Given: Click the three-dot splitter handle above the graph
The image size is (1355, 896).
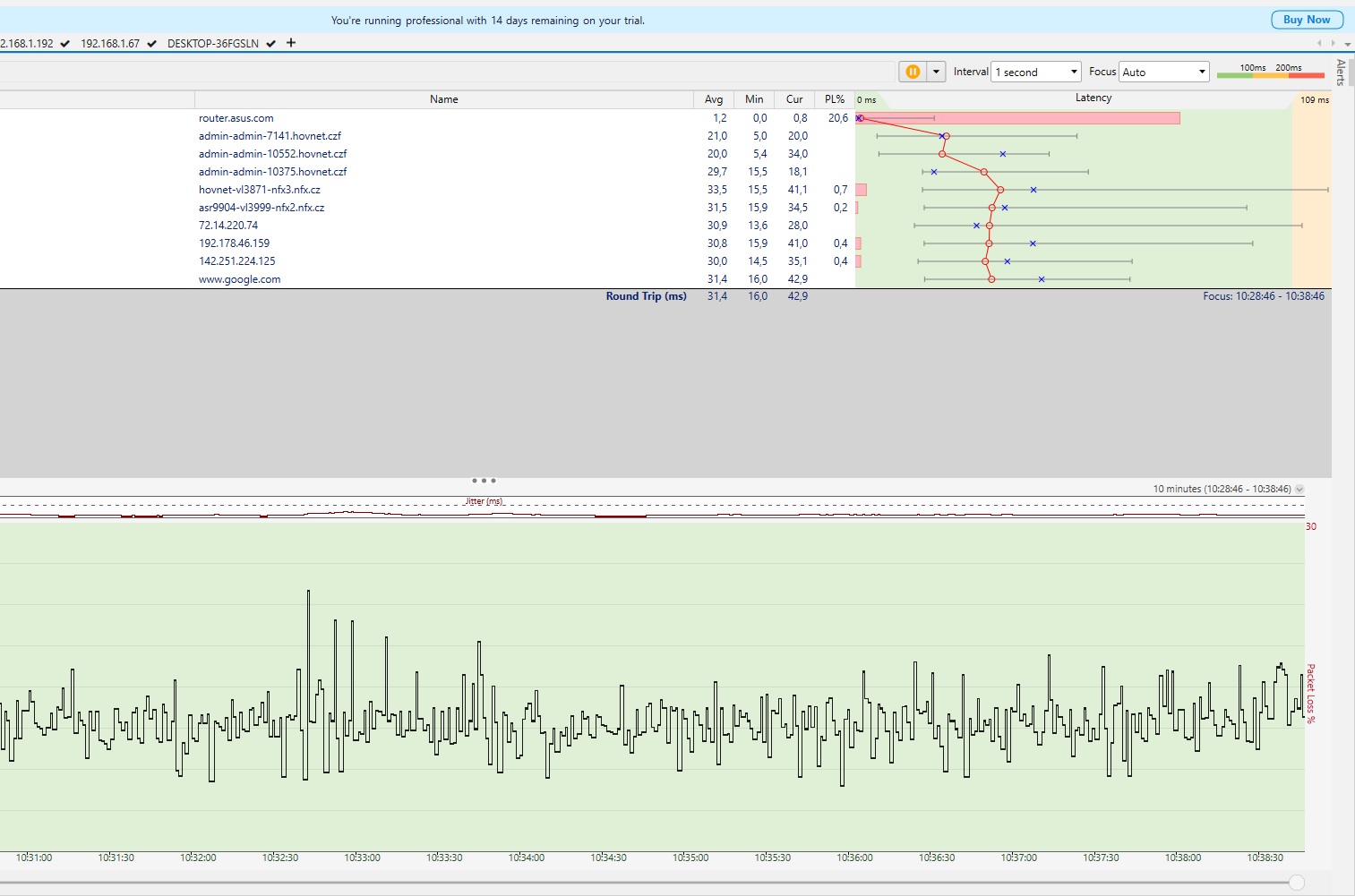Looking at the screenshot, I should tap(484, 481).
